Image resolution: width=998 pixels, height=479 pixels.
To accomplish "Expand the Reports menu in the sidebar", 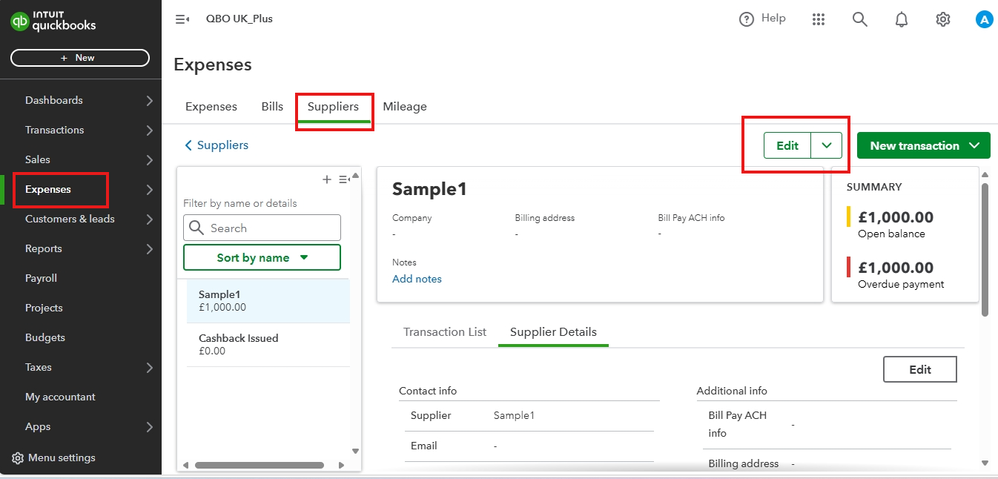I will pos(149,249).
